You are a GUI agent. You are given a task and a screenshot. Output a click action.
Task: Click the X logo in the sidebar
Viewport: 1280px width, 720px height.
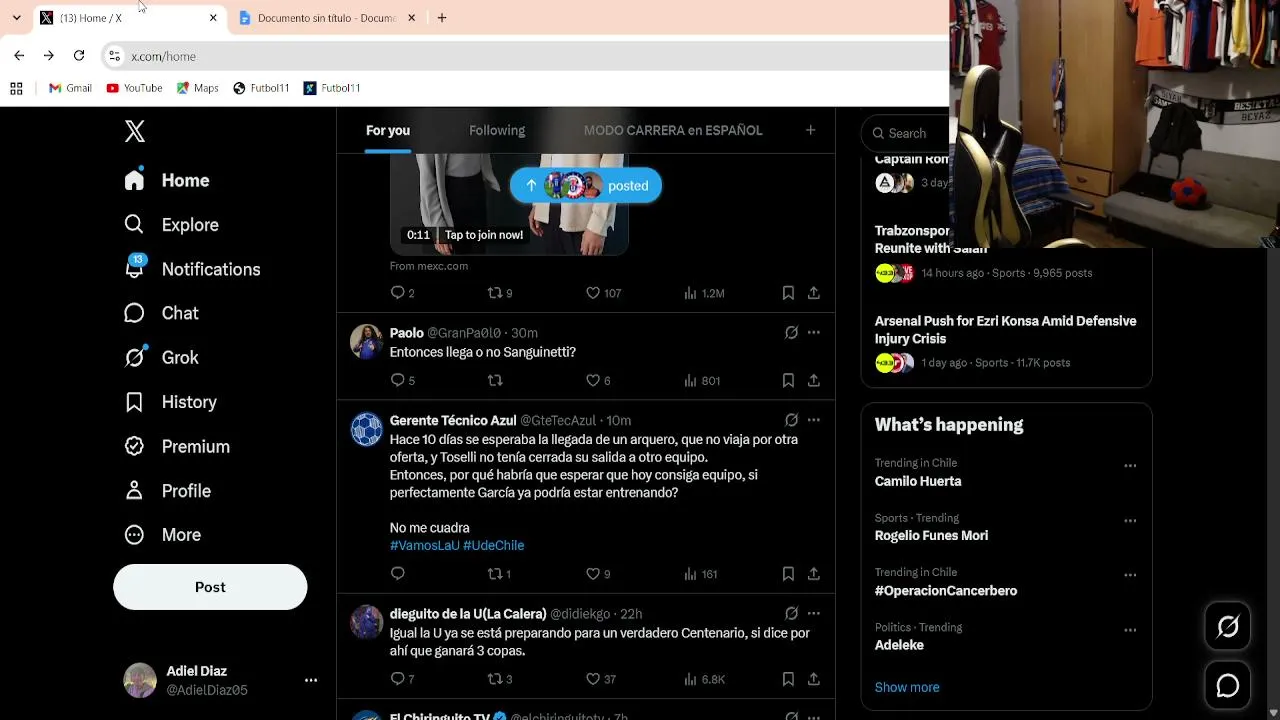point(135,132)
